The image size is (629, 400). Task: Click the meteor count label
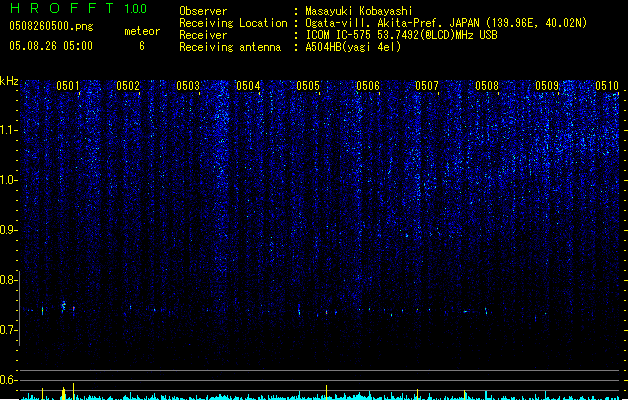[x=142, y=31]
